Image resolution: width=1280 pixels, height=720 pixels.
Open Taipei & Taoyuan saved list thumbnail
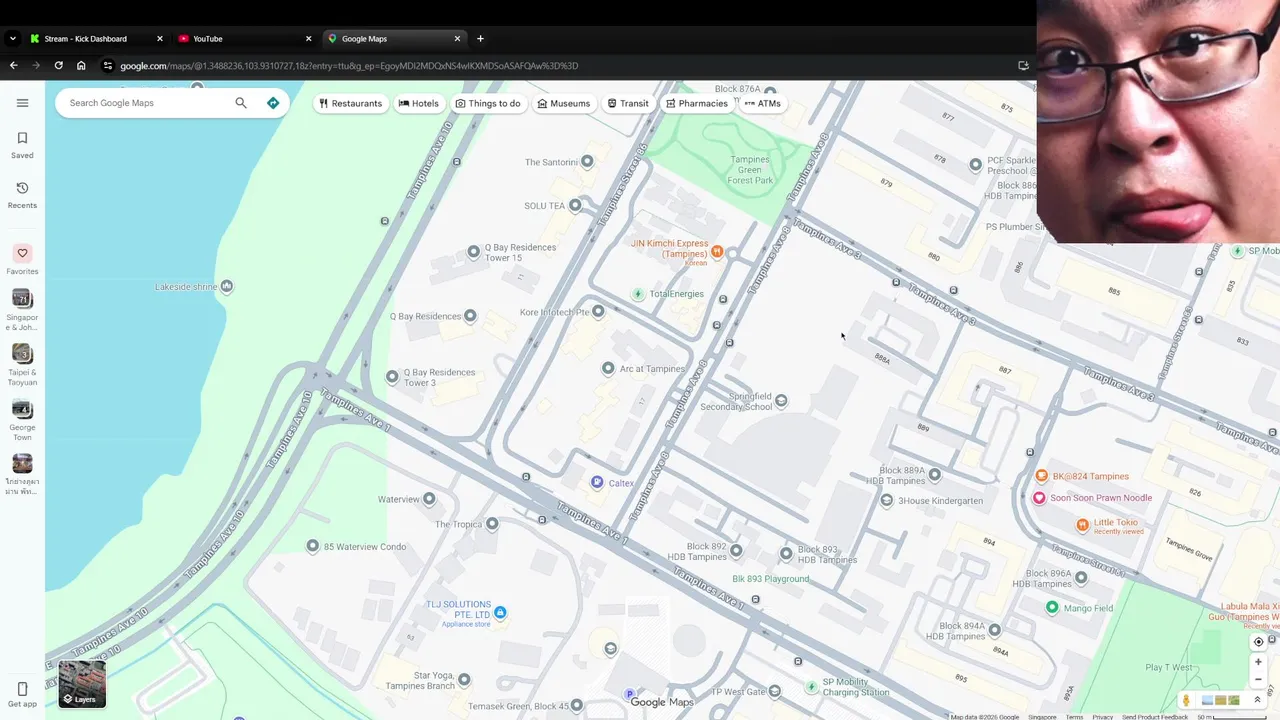22,354
